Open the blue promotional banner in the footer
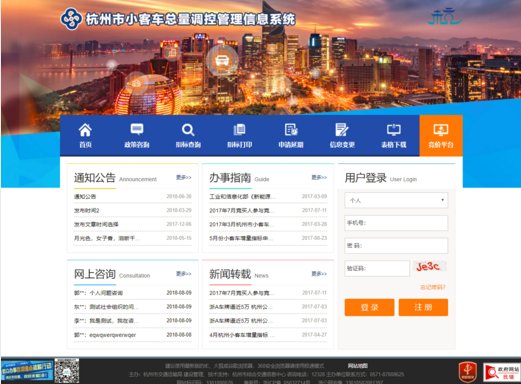Screen dimensions: 521x384 coord(27,370)
